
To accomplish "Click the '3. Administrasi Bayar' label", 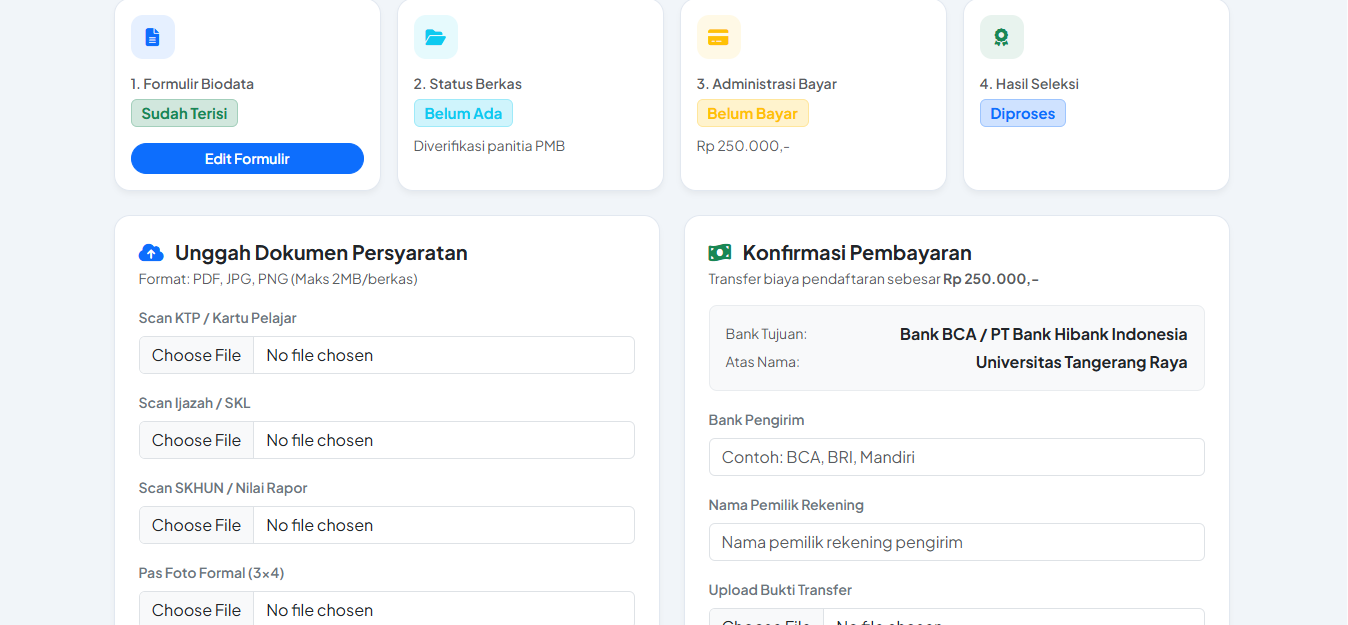I will pyautogui.click(x=767, y=84).
